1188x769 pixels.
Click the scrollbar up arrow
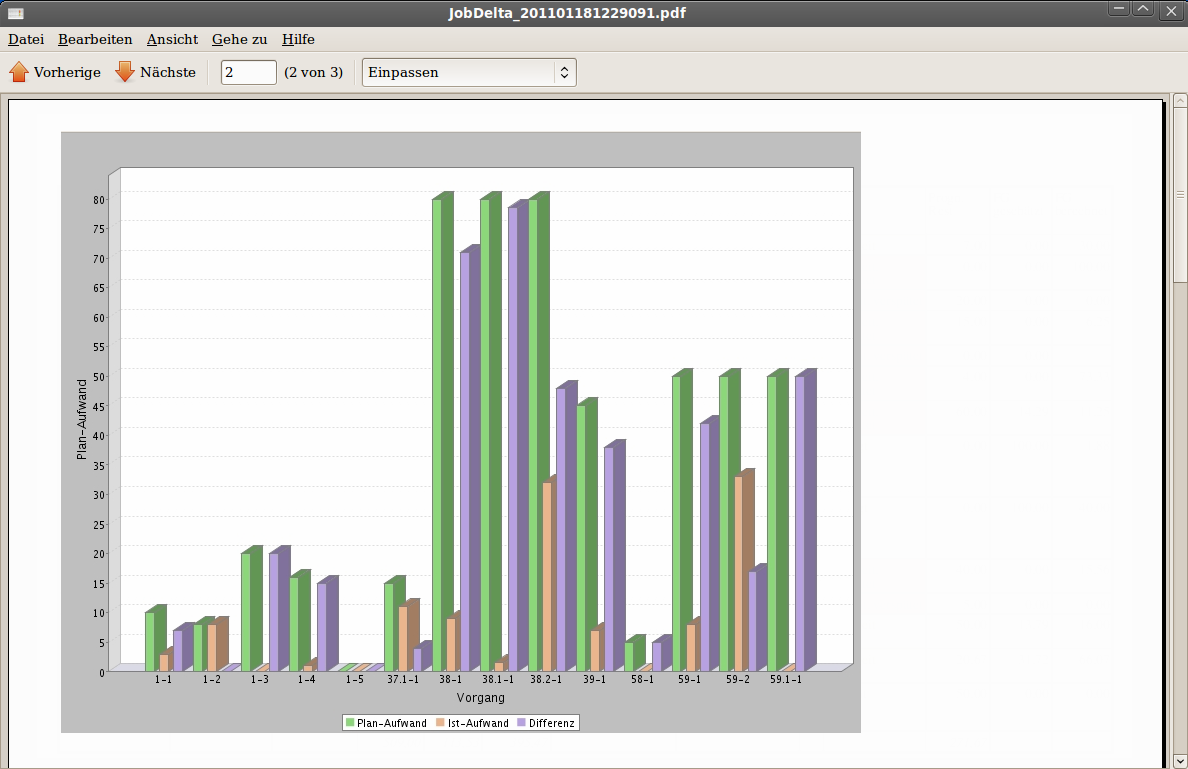[1179, 101]
